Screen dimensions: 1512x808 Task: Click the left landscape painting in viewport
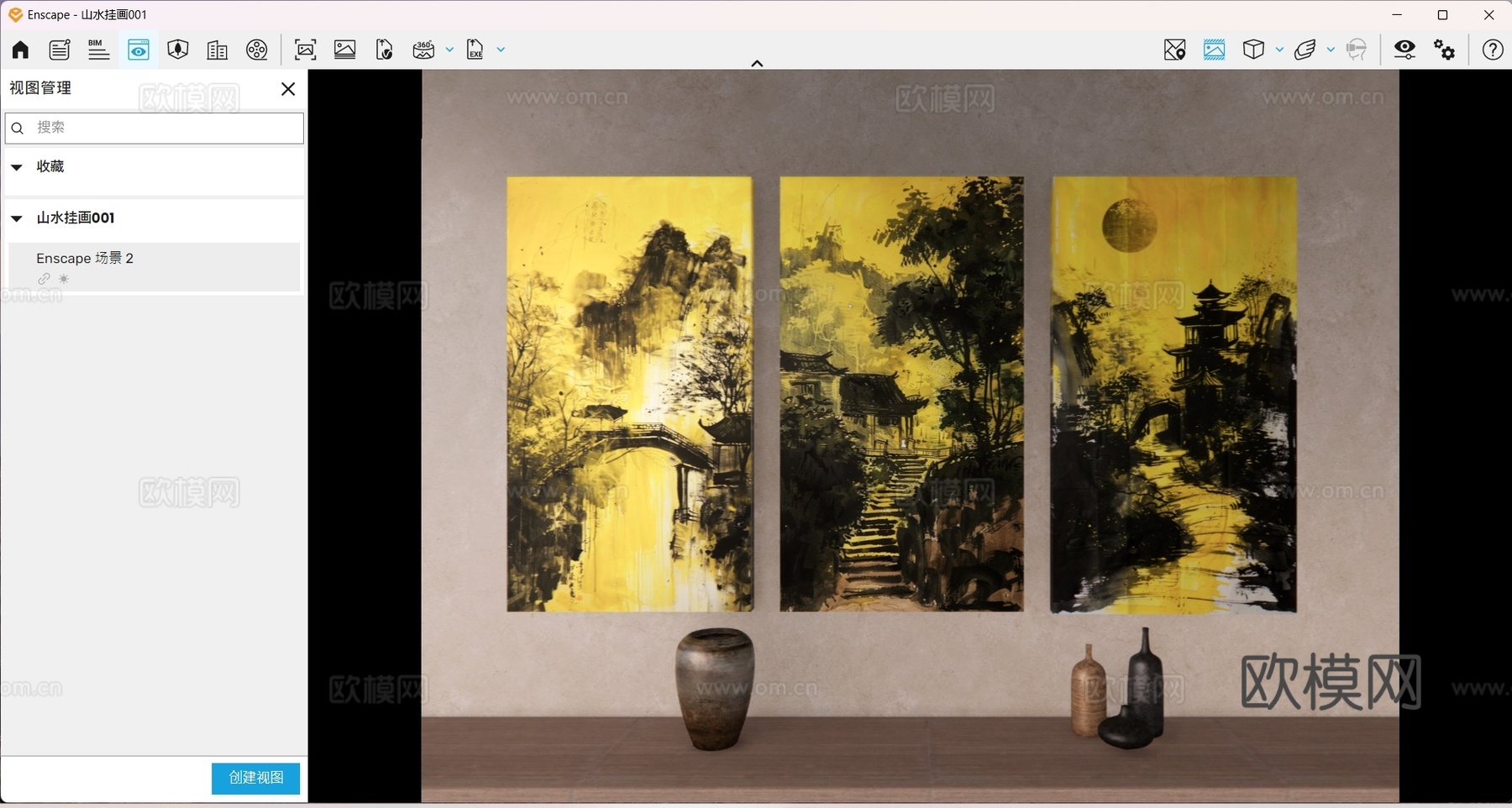630,394
